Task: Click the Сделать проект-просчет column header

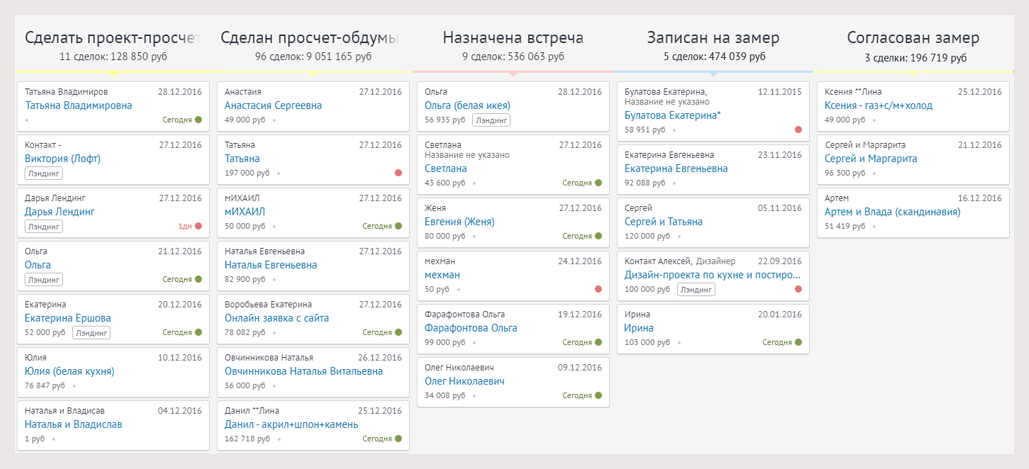Action: point(112,38)
